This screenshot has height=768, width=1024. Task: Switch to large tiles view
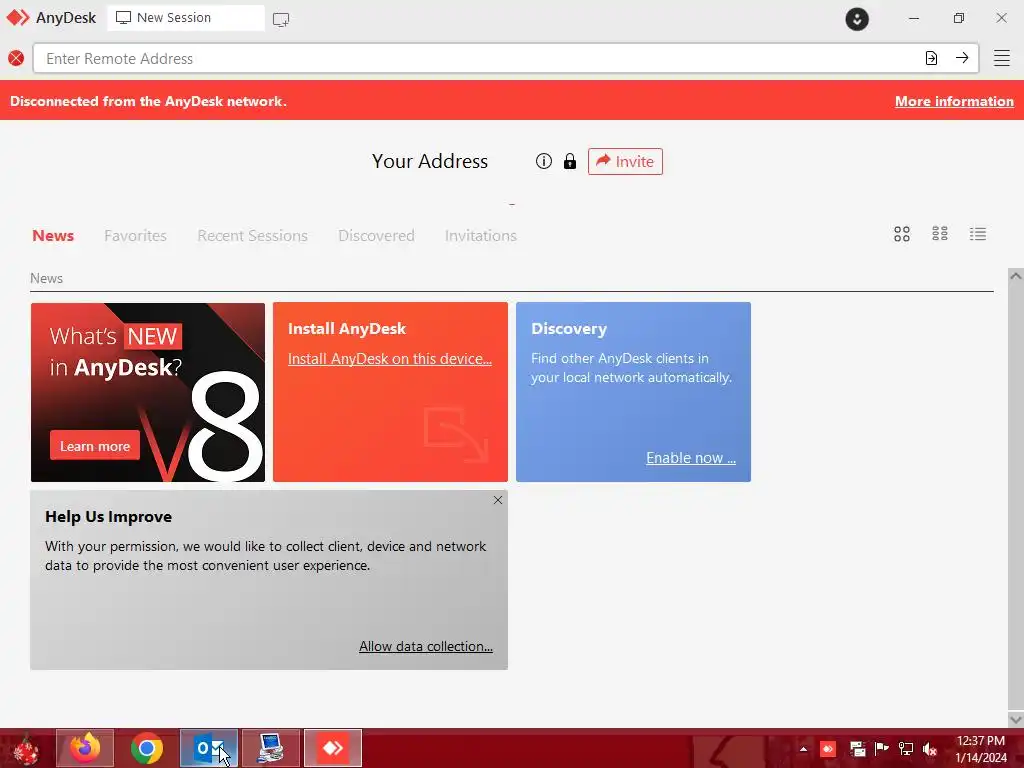(x=902, y=234)
